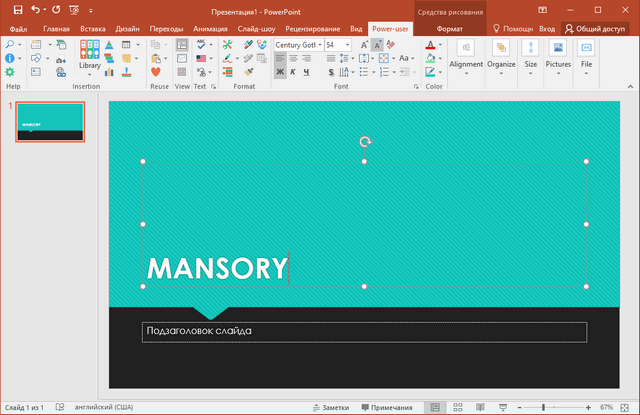The height and width of the screenshot is (415, 640).
Task: Click the rotate handle above the title box
Action: pyautogui.click(x=365, y=142)
